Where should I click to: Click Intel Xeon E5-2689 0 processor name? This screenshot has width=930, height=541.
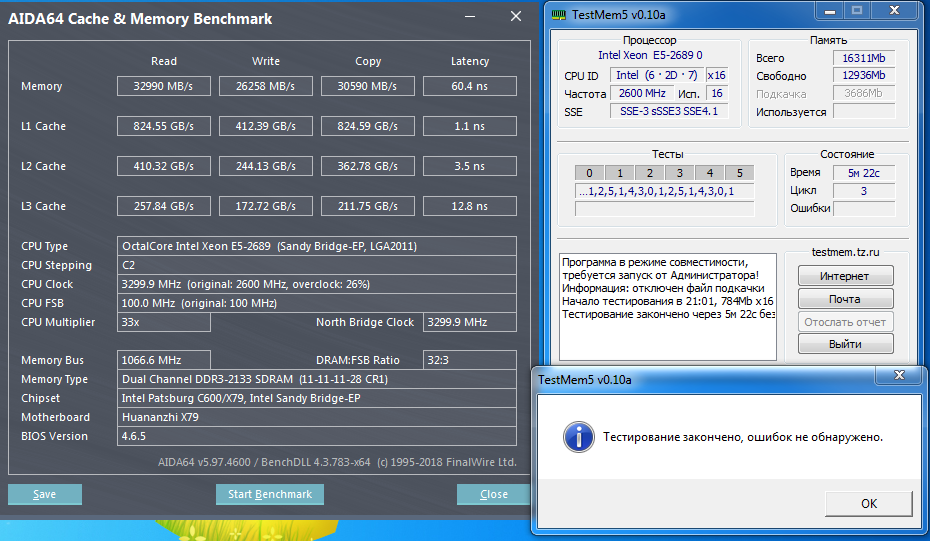click(650, 55)
